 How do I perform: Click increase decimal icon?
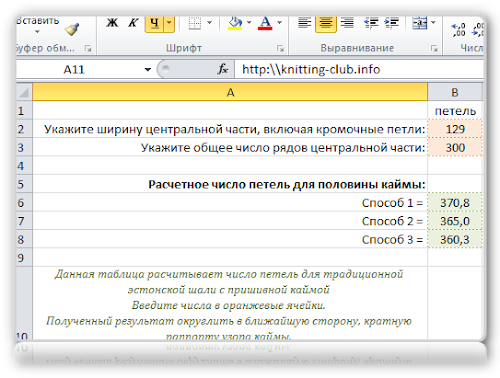458,29
